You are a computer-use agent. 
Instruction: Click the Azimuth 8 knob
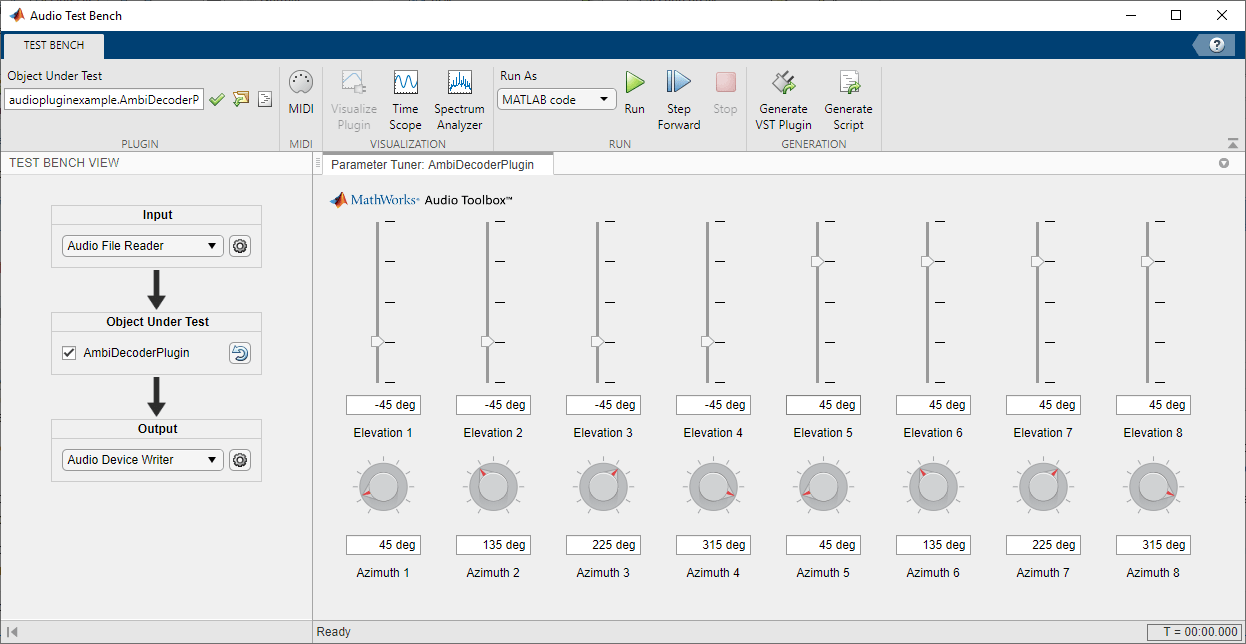(1153, 488)
